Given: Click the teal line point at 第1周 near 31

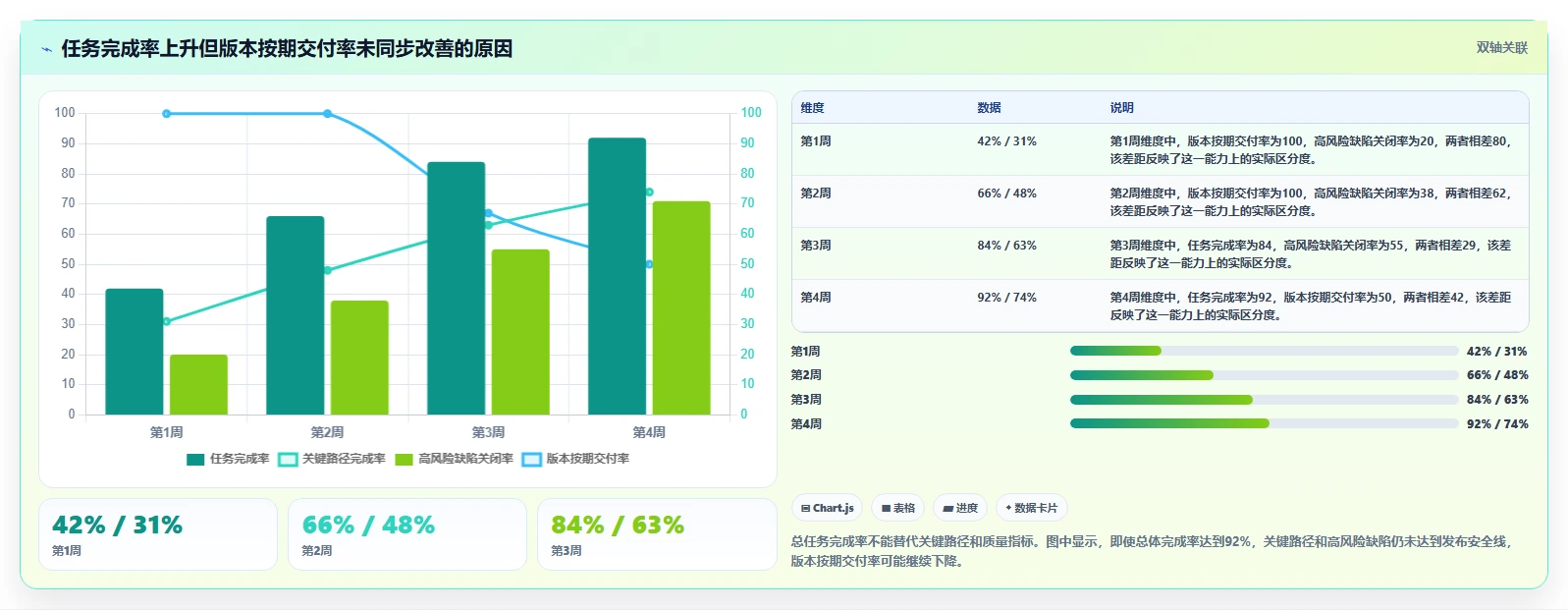Looking at the screenshot, I should [166, 321].
